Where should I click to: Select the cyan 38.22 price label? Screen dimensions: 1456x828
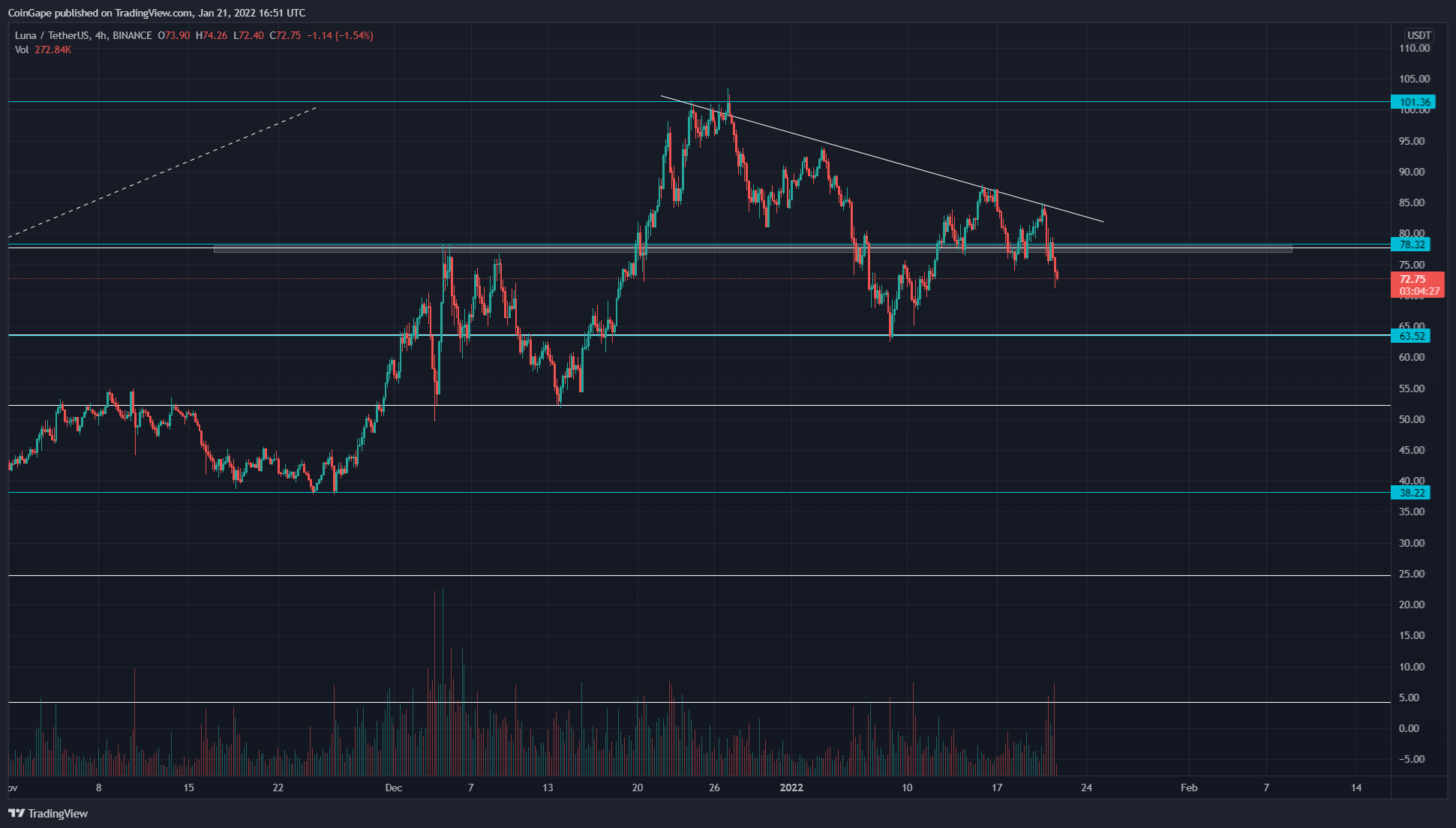1412,493
